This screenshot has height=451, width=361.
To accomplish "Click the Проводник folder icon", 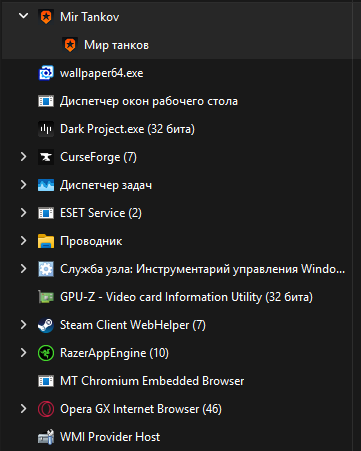I will [46, 241].
